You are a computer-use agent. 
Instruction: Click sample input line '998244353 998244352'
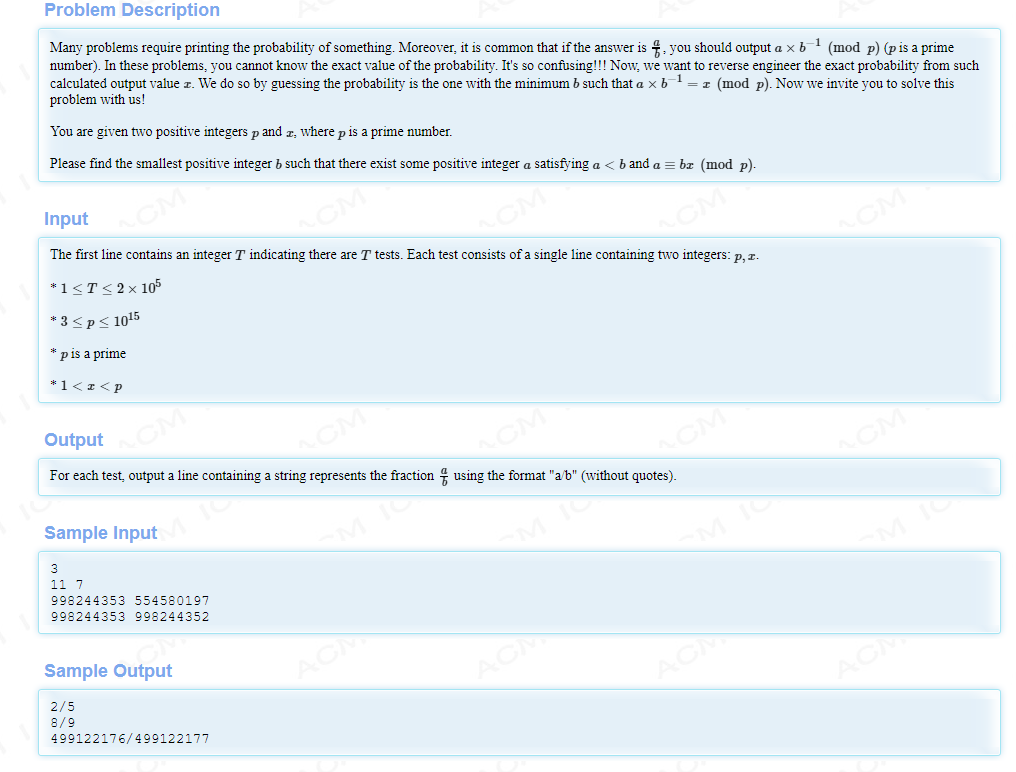pos(130,617)
